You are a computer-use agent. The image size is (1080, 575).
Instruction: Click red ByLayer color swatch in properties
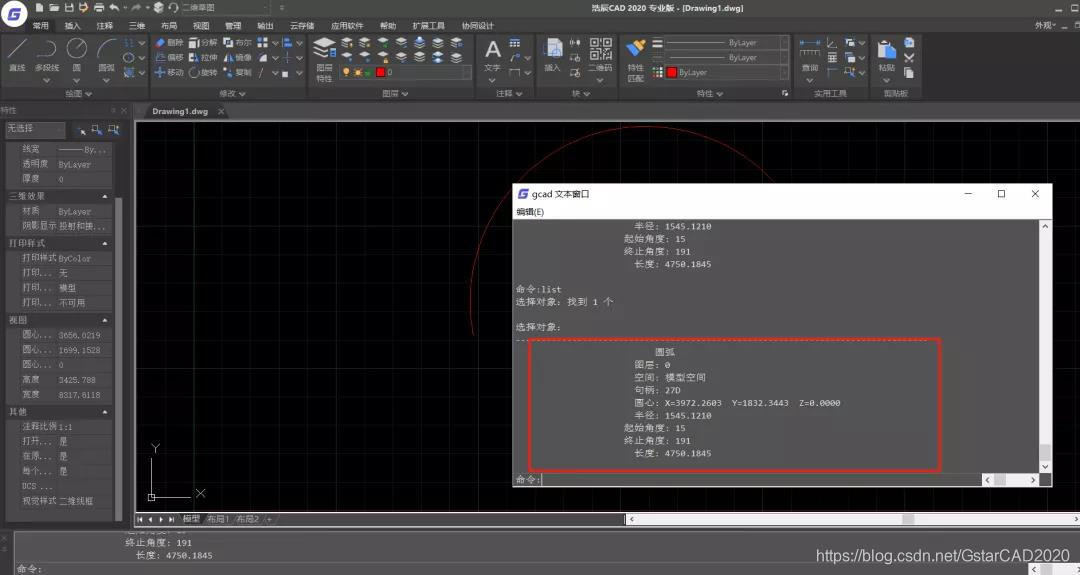point(672,72)
